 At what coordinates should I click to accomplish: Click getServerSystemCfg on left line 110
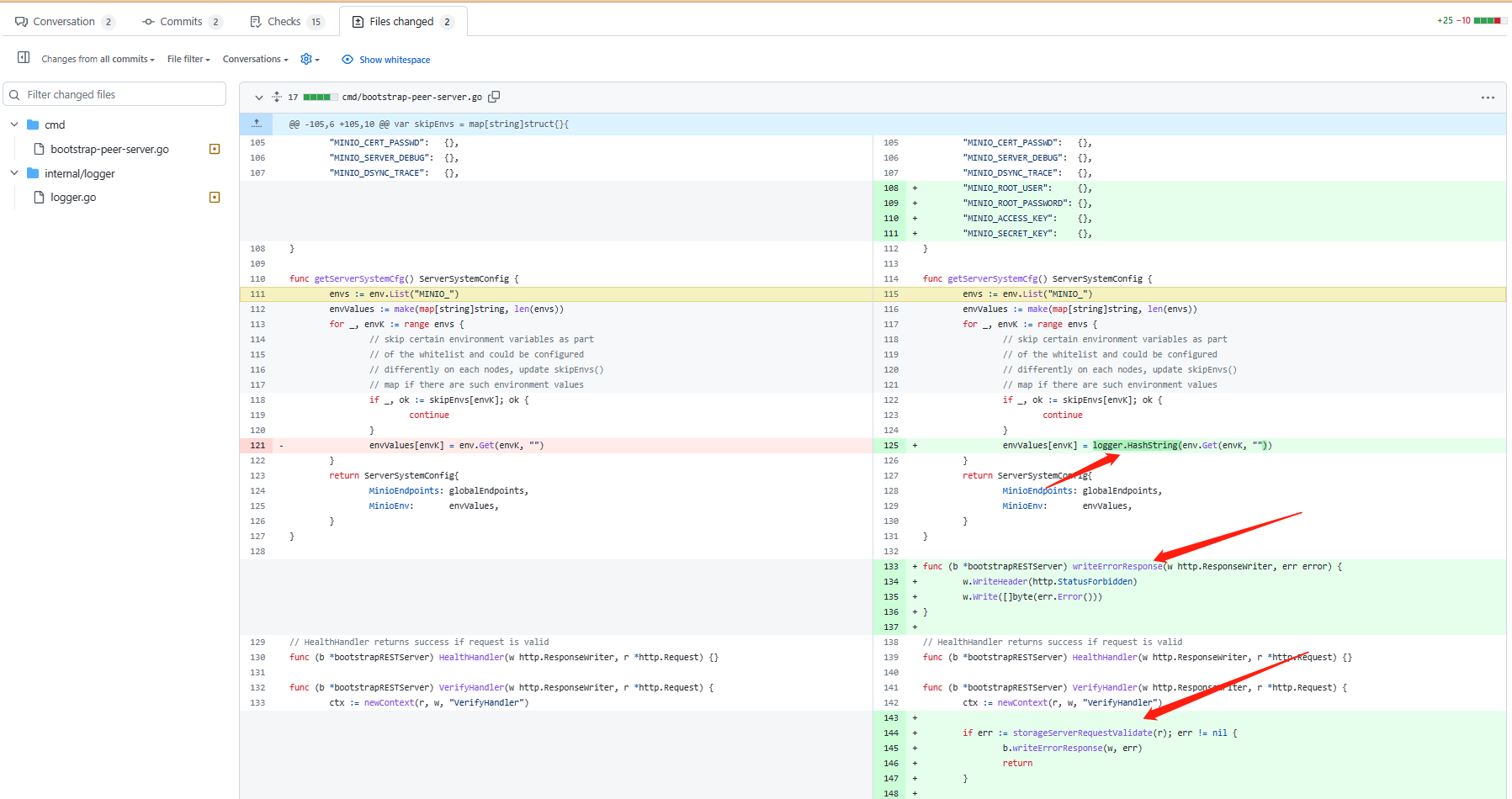pyautogui.click(x=359, y=278)
